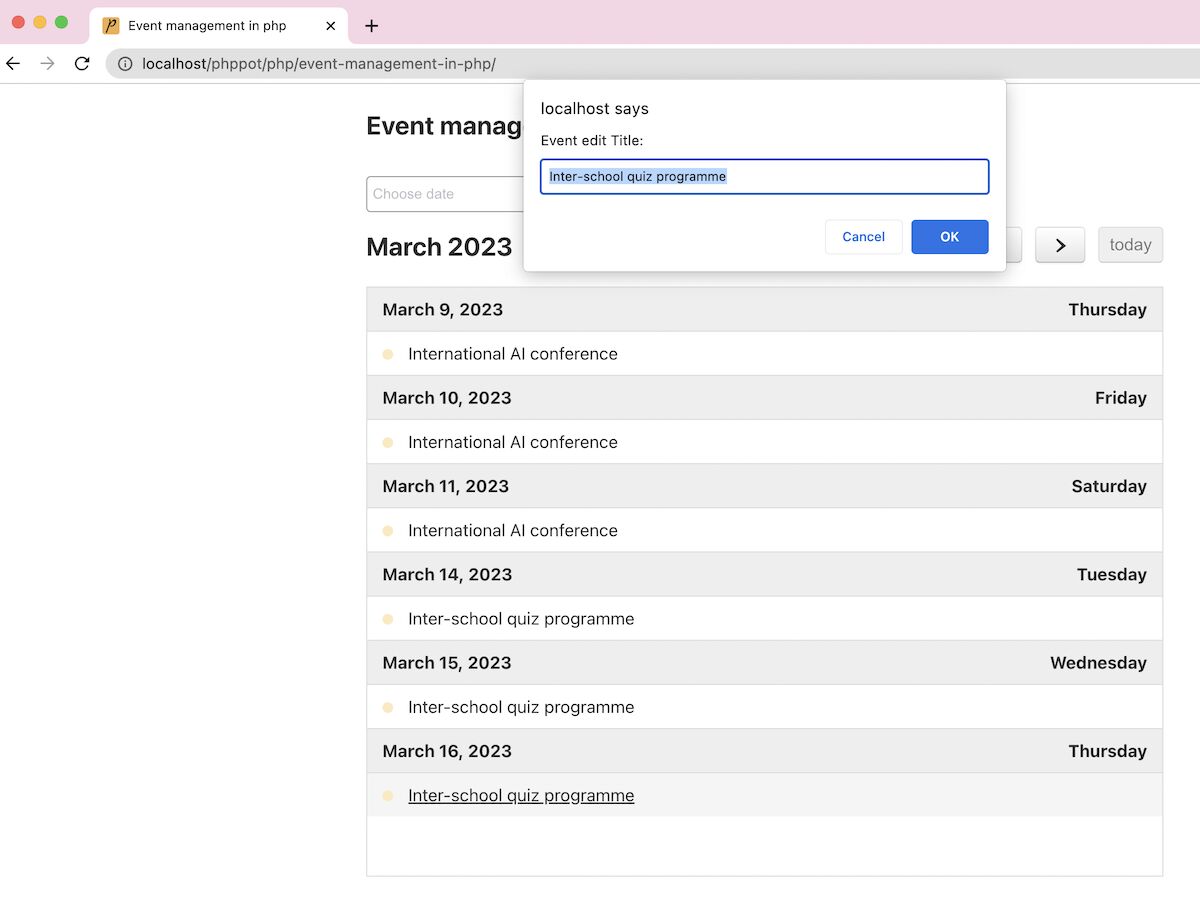This screenshot has width=1200, height=909.
Task: Cancel the event edit dialog
Action: click(863, 237)
